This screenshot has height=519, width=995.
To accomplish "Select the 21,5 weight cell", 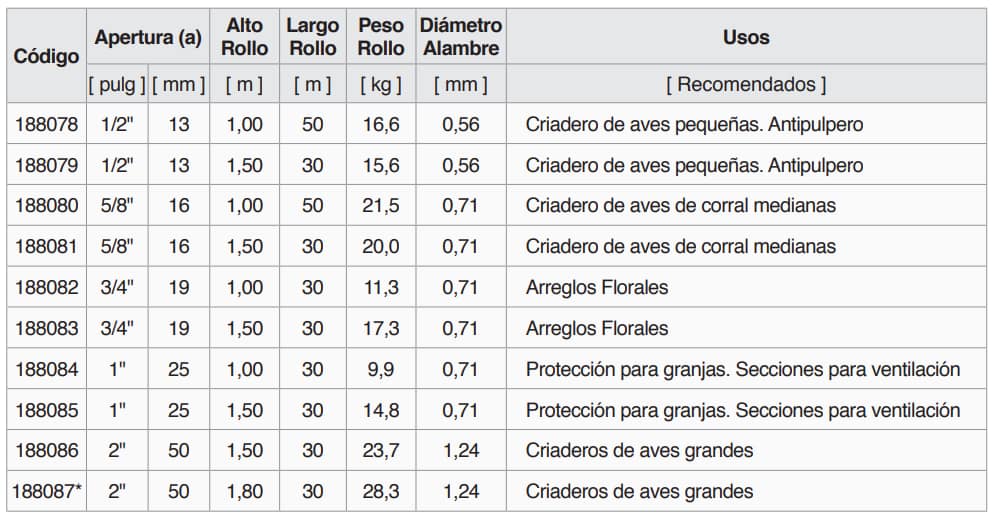I will 381,206.
